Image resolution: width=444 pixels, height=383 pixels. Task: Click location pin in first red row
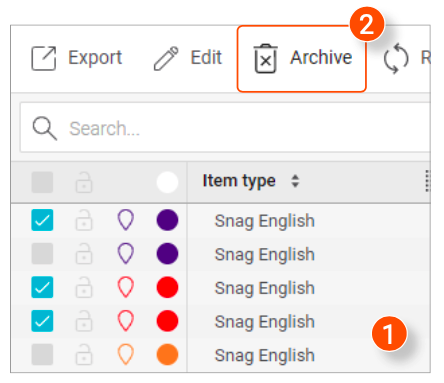click(x=126, y=287)
